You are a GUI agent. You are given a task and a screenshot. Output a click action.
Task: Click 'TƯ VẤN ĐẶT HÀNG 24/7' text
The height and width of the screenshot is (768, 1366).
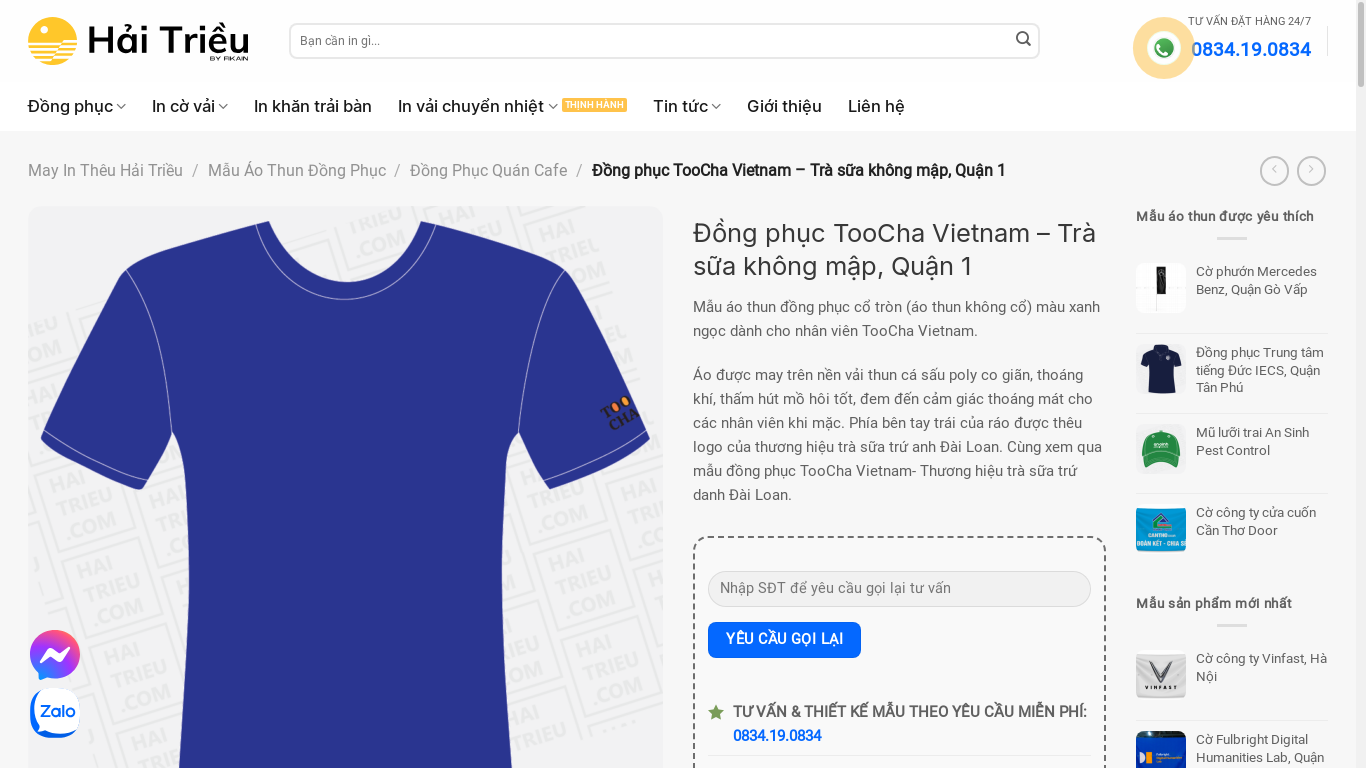[x=1249, y=21]
